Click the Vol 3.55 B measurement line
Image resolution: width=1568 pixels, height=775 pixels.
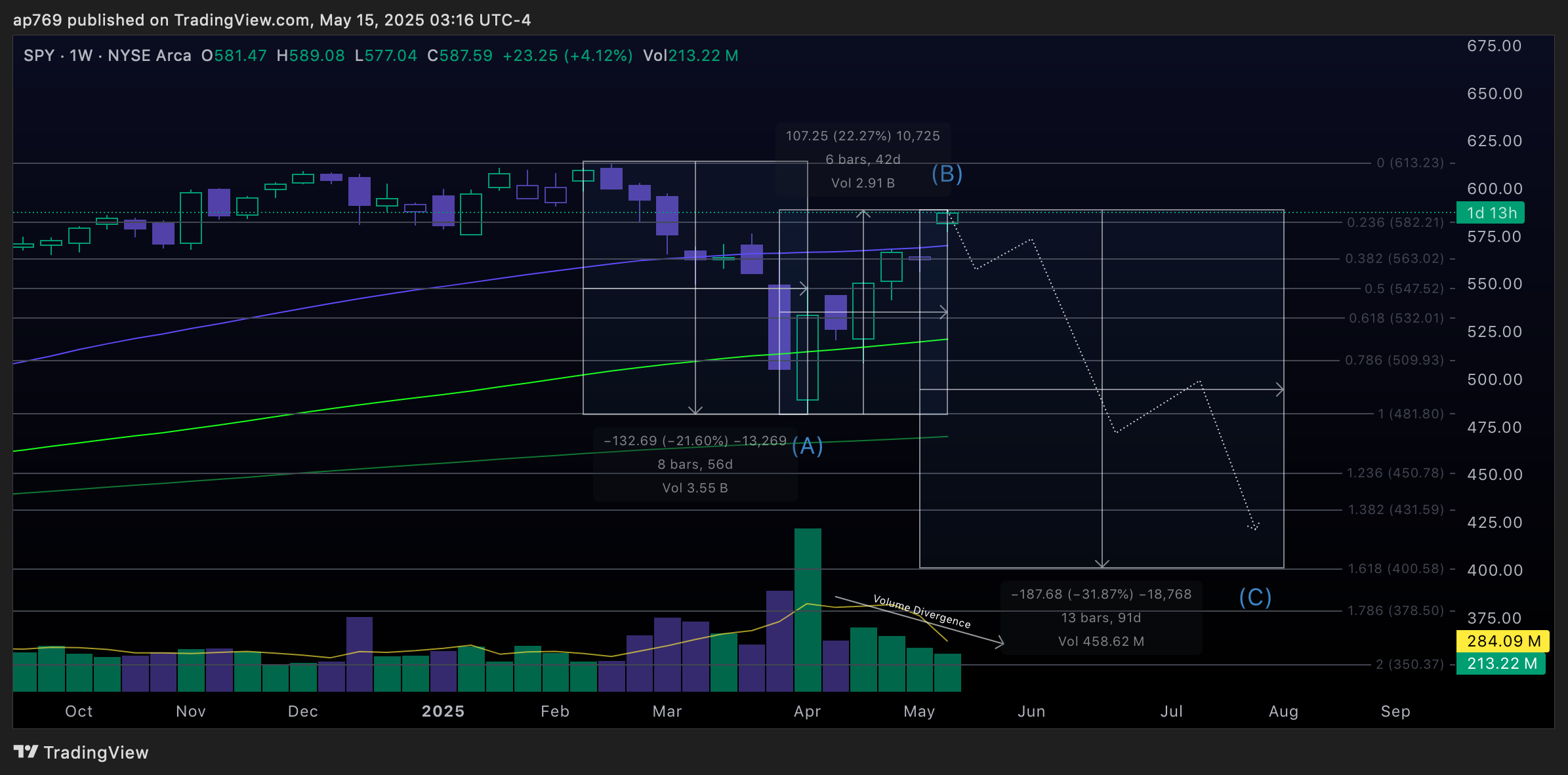tap(695, 488)
